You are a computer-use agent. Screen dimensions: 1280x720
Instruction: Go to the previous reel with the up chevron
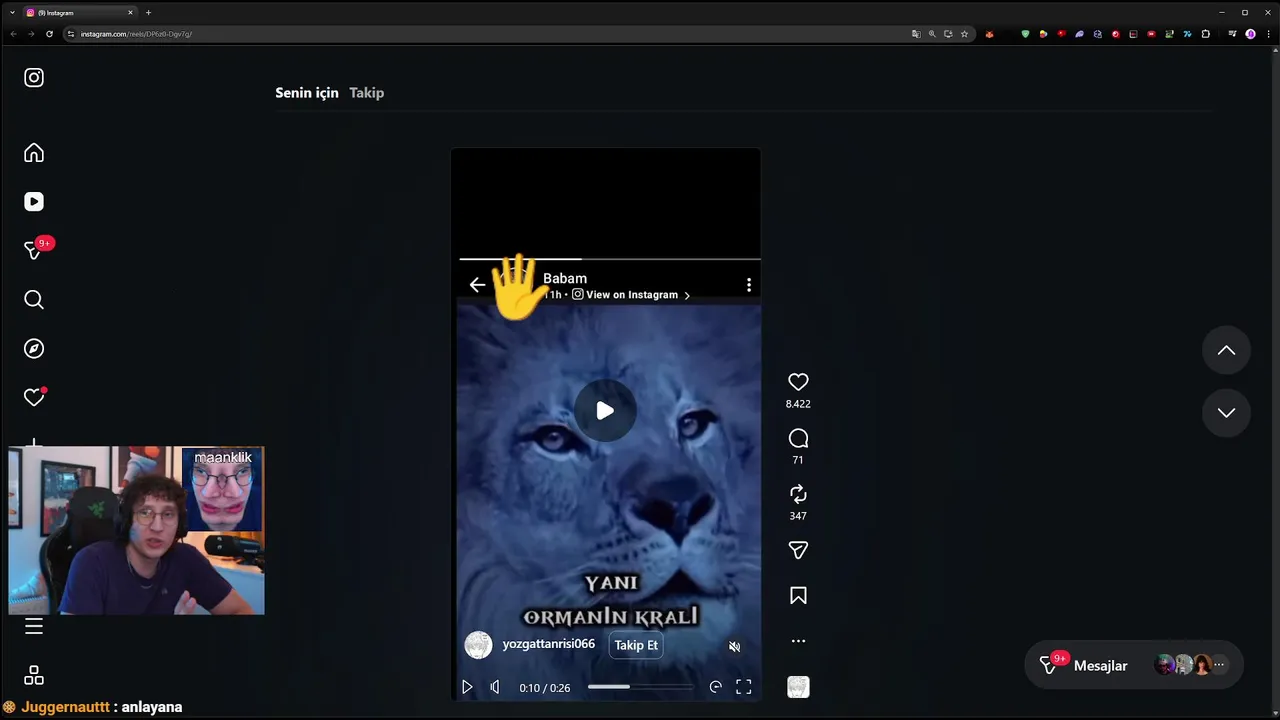1226,351
